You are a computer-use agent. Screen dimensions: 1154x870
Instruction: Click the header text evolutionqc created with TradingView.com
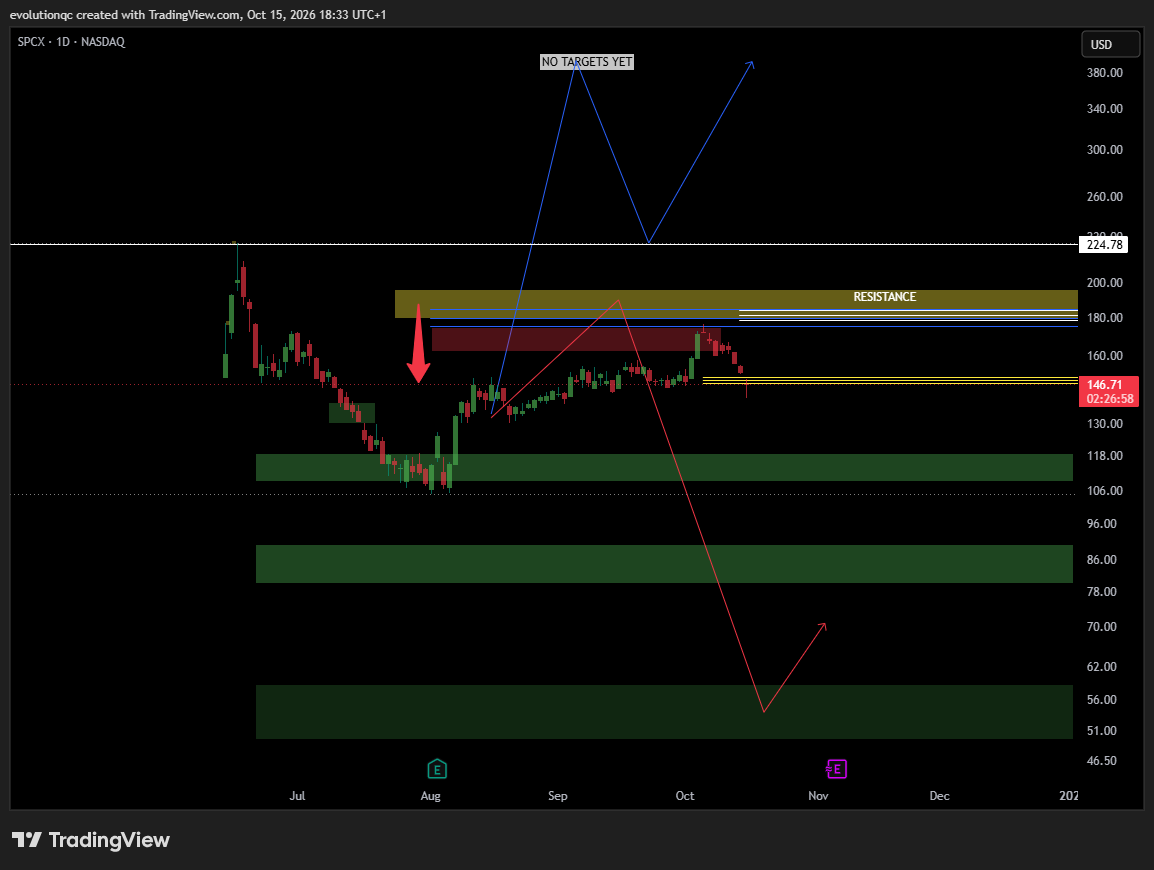(125, 15)
